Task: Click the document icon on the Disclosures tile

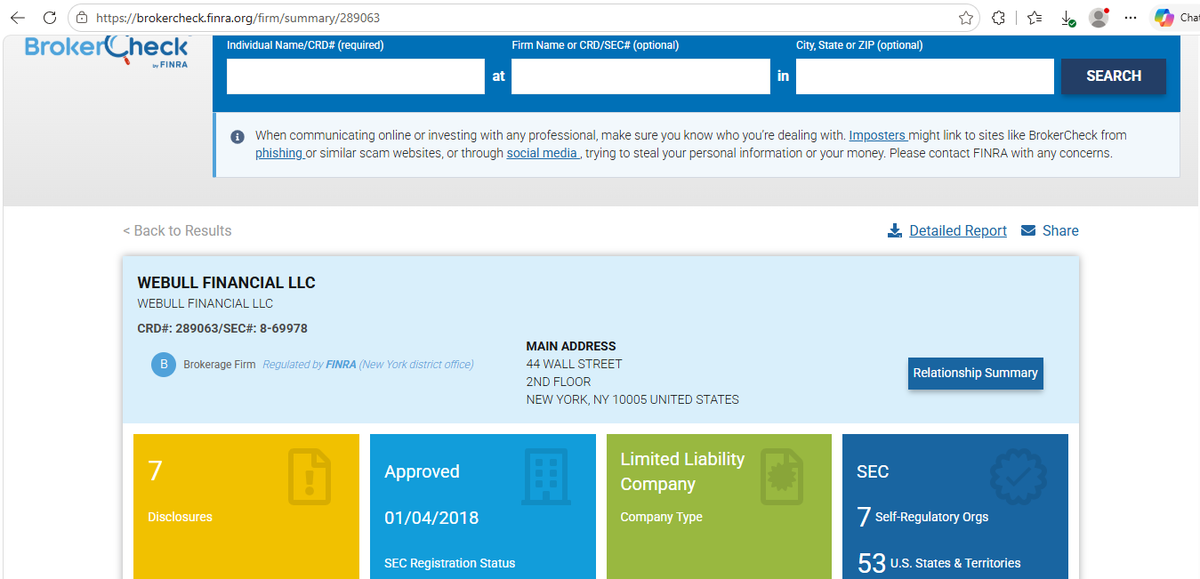Action: [x=309, y=476]
